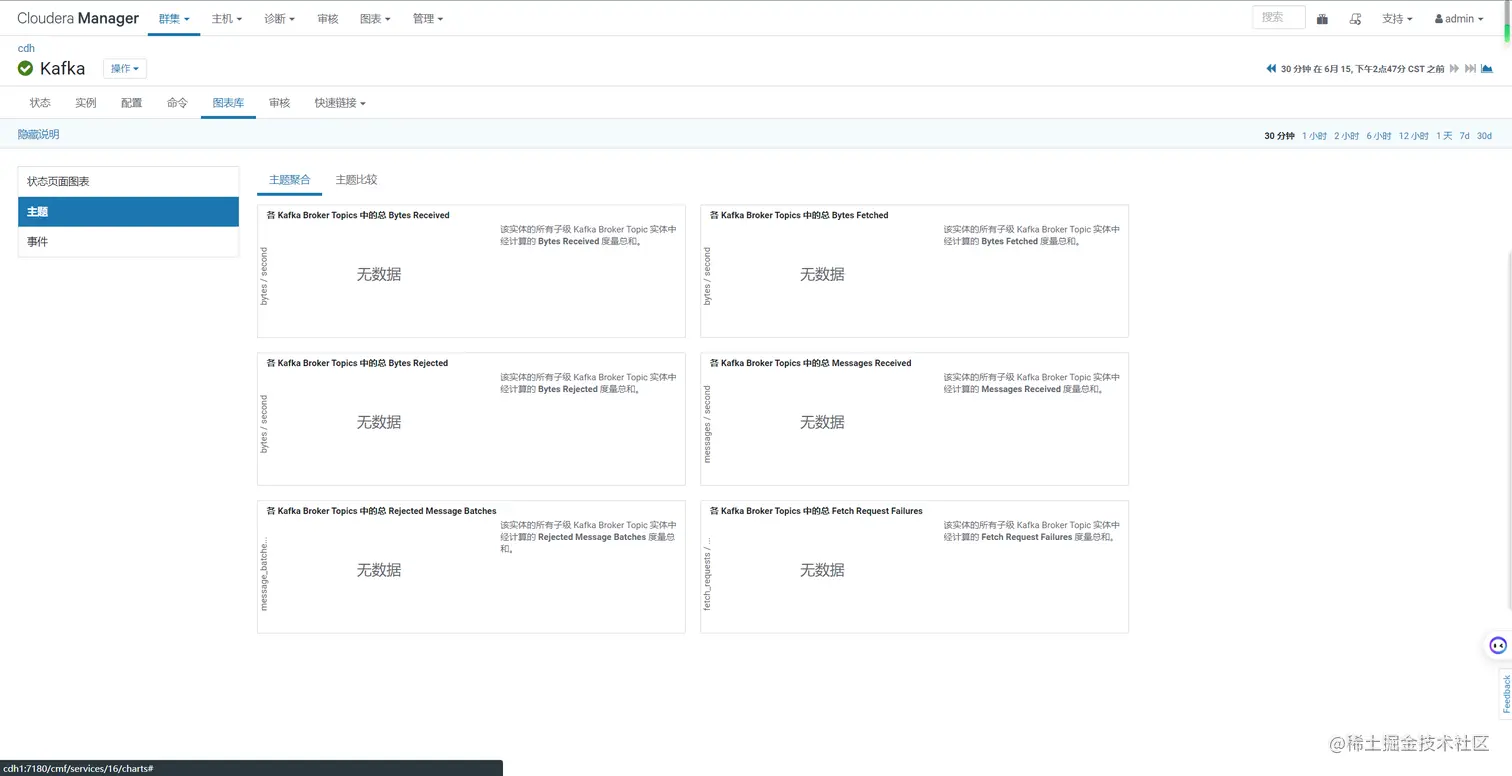The image size is (1512, 776).
Task: Expand the 快速链接 dropdown
Action: coord(340,103)
